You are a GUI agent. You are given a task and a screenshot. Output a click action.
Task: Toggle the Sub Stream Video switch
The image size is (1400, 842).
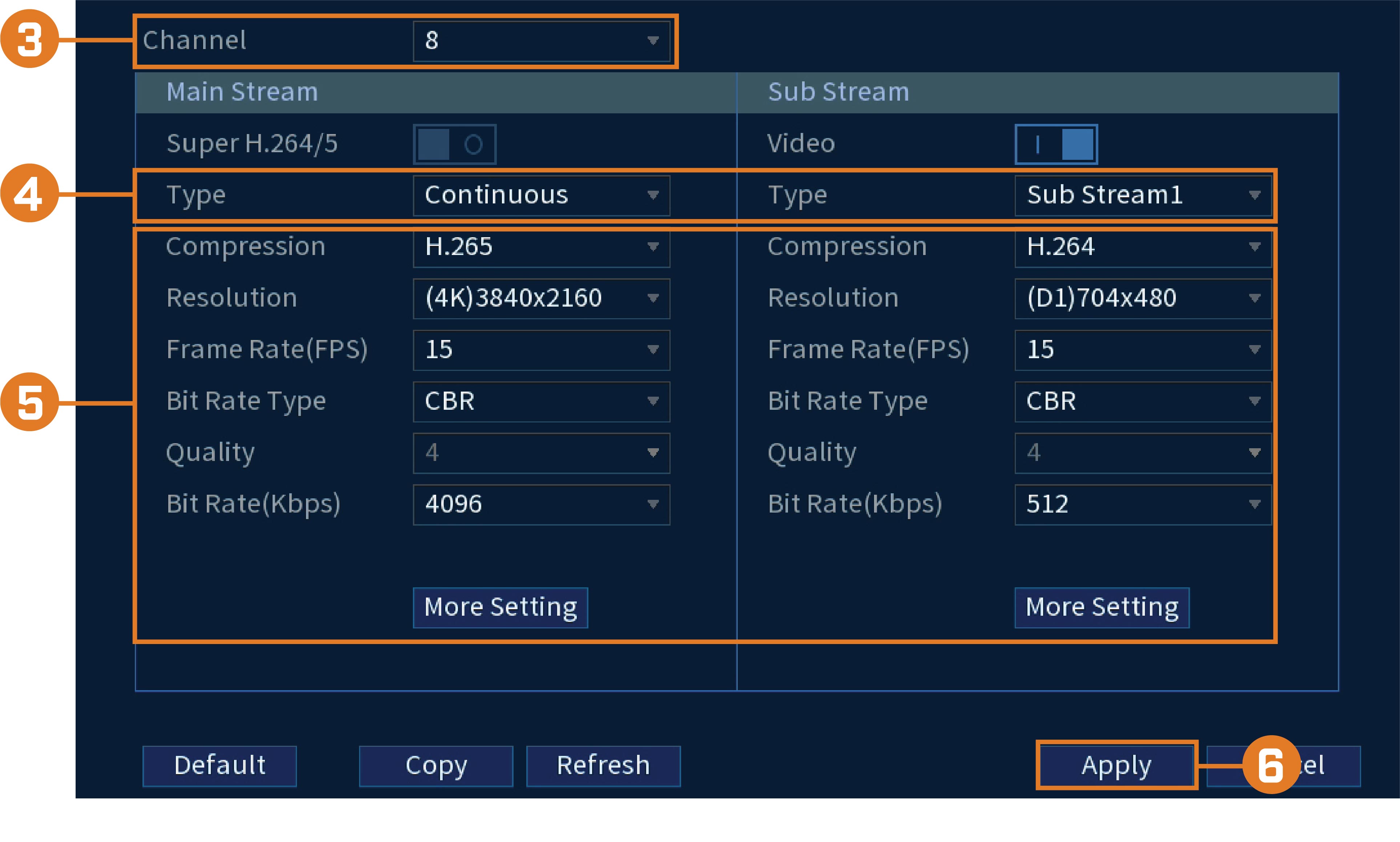1056,144
